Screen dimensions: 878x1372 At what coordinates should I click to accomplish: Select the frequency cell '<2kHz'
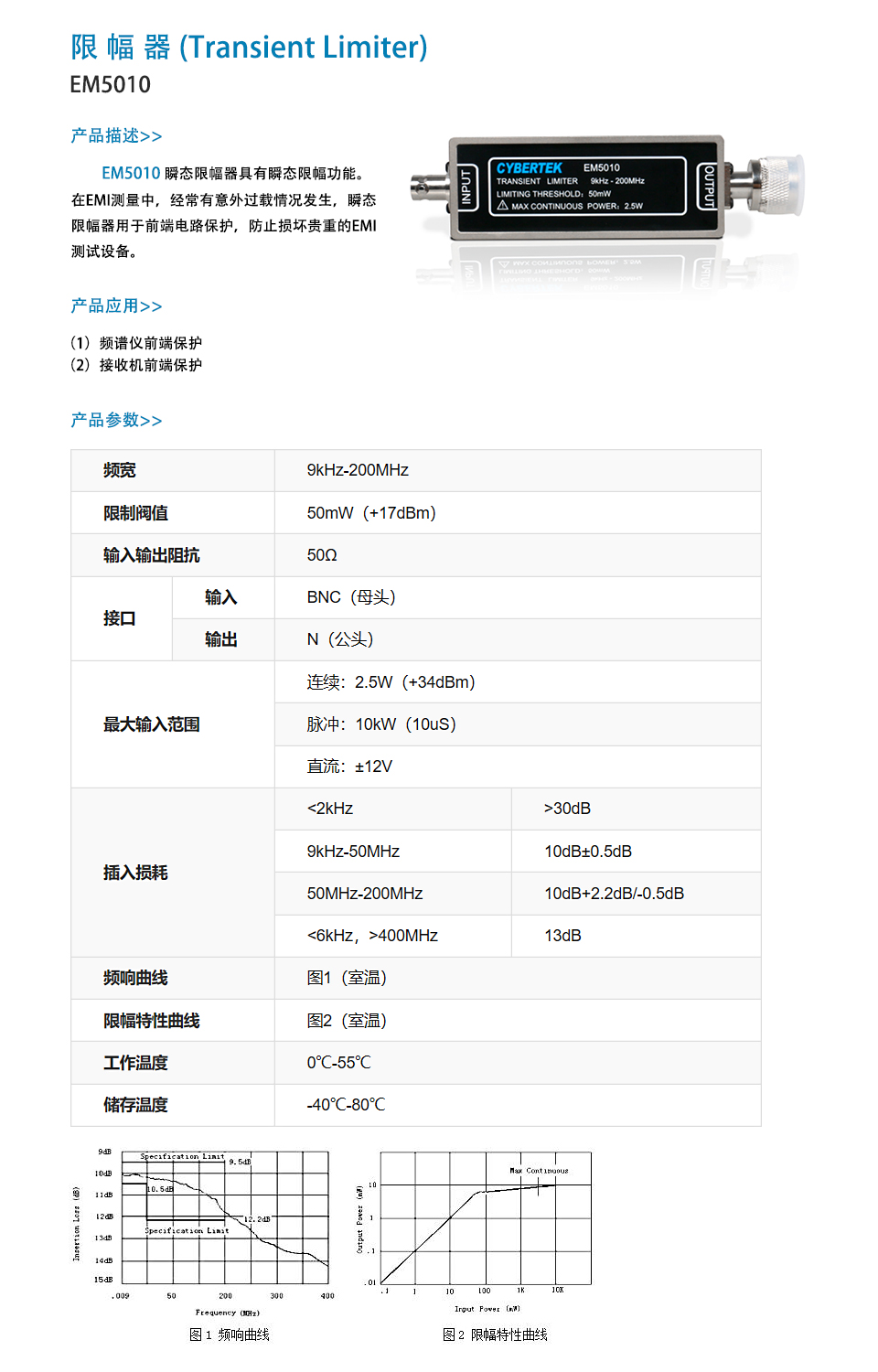coord(330,809)
